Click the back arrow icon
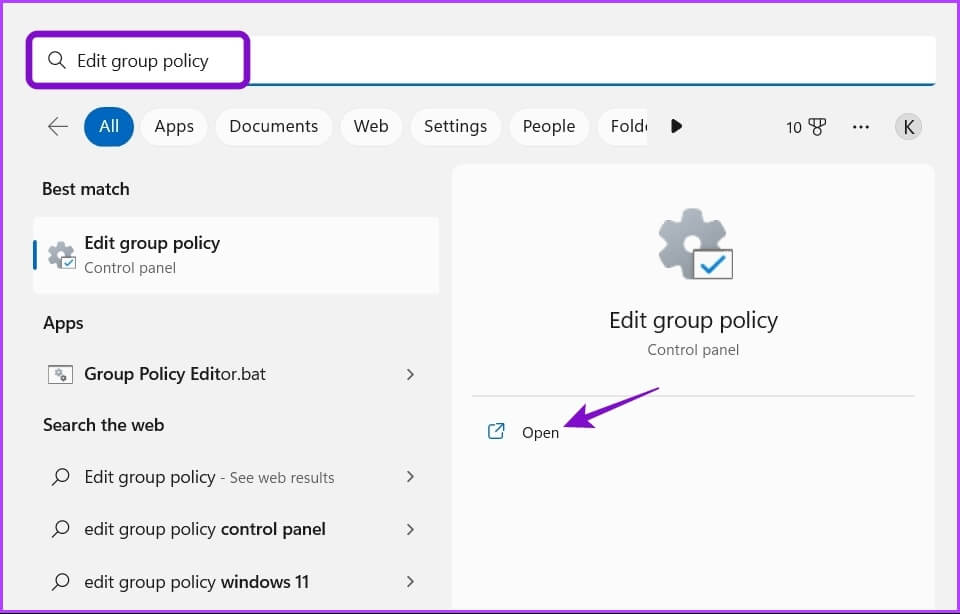 58,127
